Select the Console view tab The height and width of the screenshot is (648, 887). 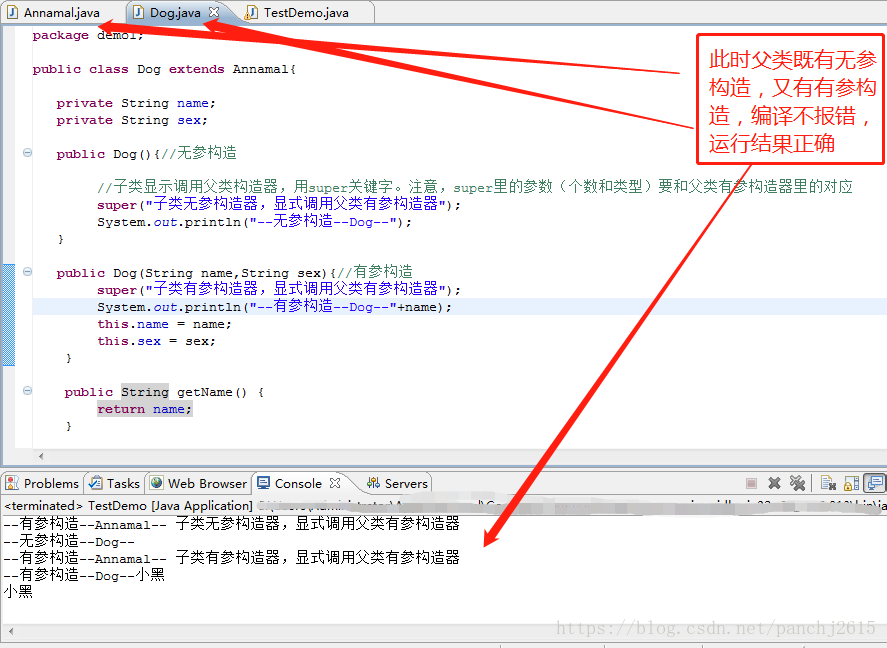pyautogui.click(x=298, y=483)
